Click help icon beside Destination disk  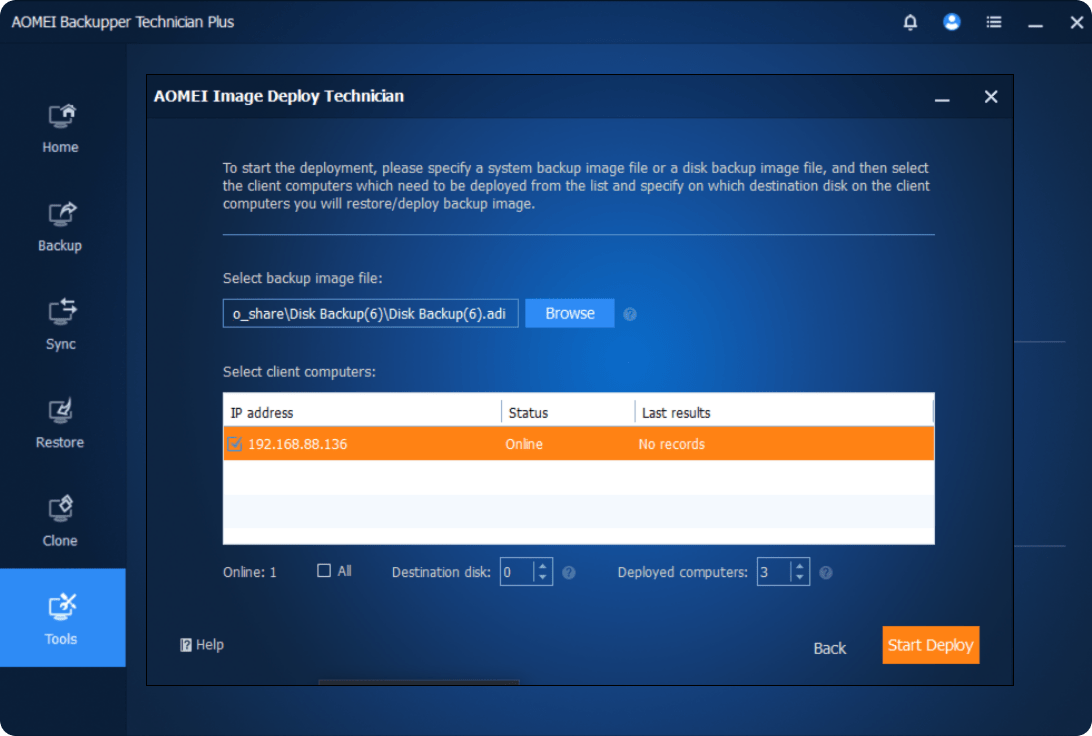click(x=569, y=572)
